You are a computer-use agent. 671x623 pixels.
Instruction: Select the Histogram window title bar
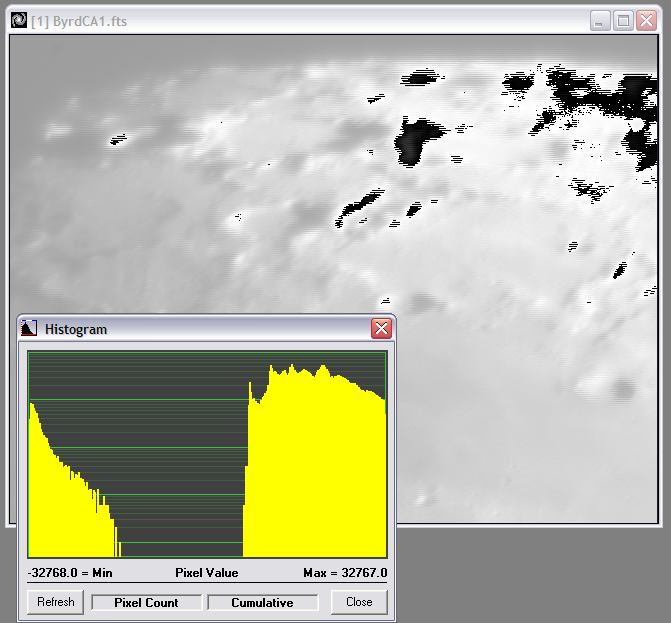(x=200, y=328)
